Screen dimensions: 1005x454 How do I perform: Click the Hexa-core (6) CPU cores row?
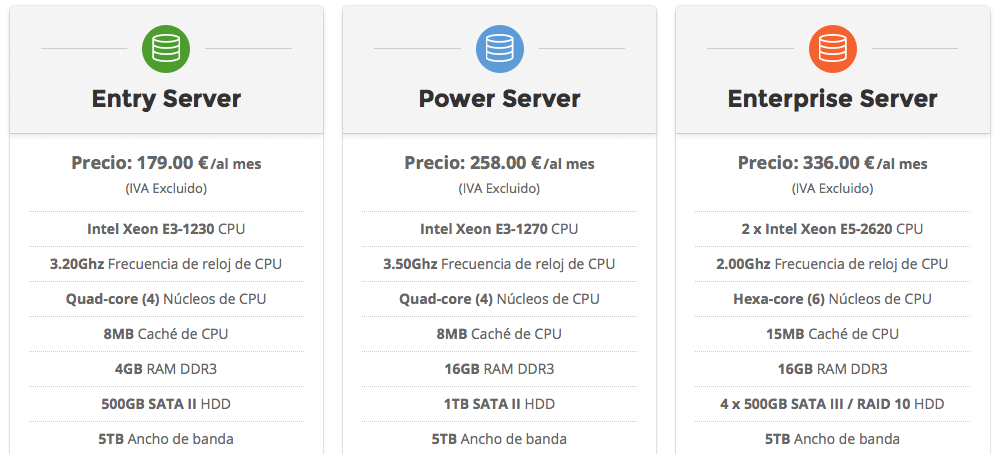pos(832,299)
